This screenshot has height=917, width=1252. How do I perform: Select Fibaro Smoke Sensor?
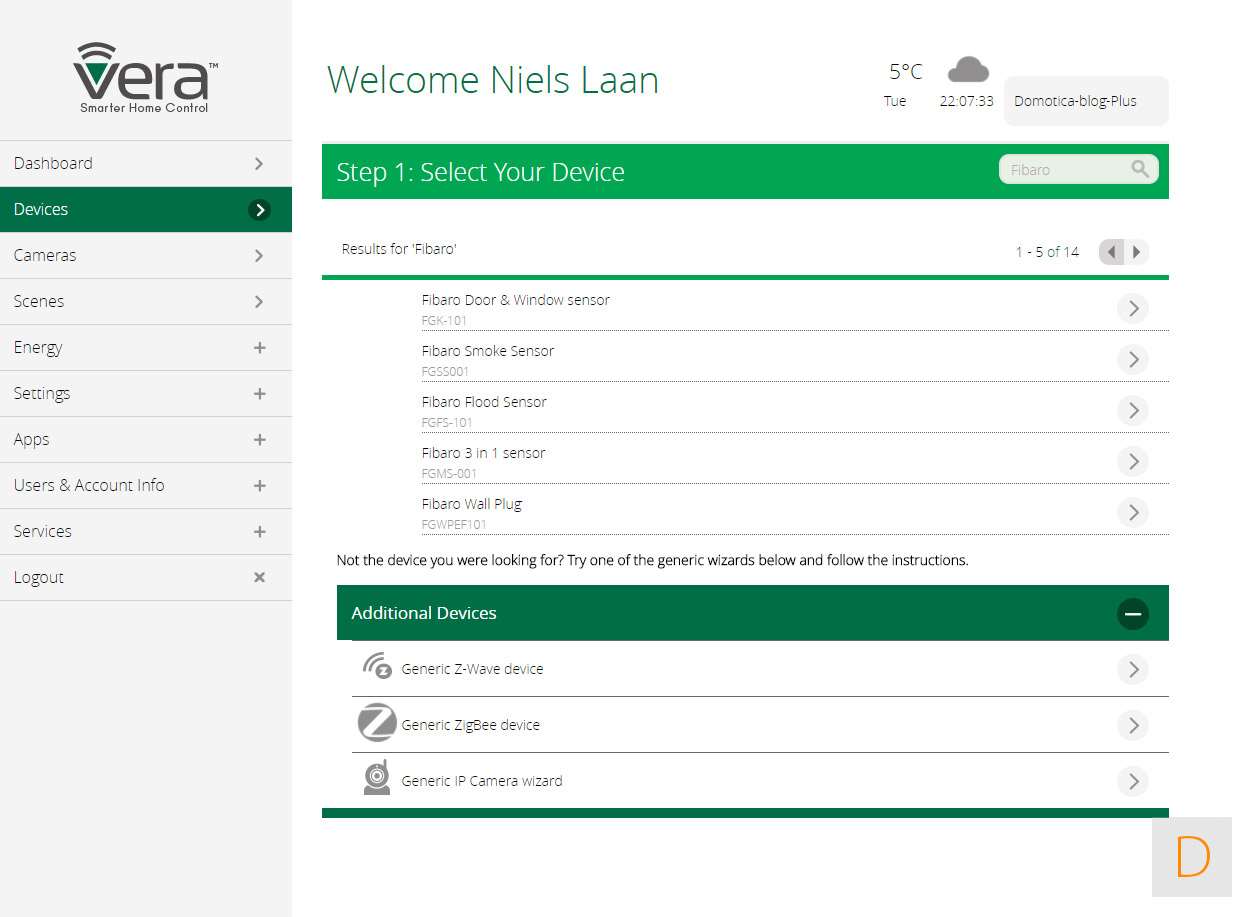(x=795, y=357)
